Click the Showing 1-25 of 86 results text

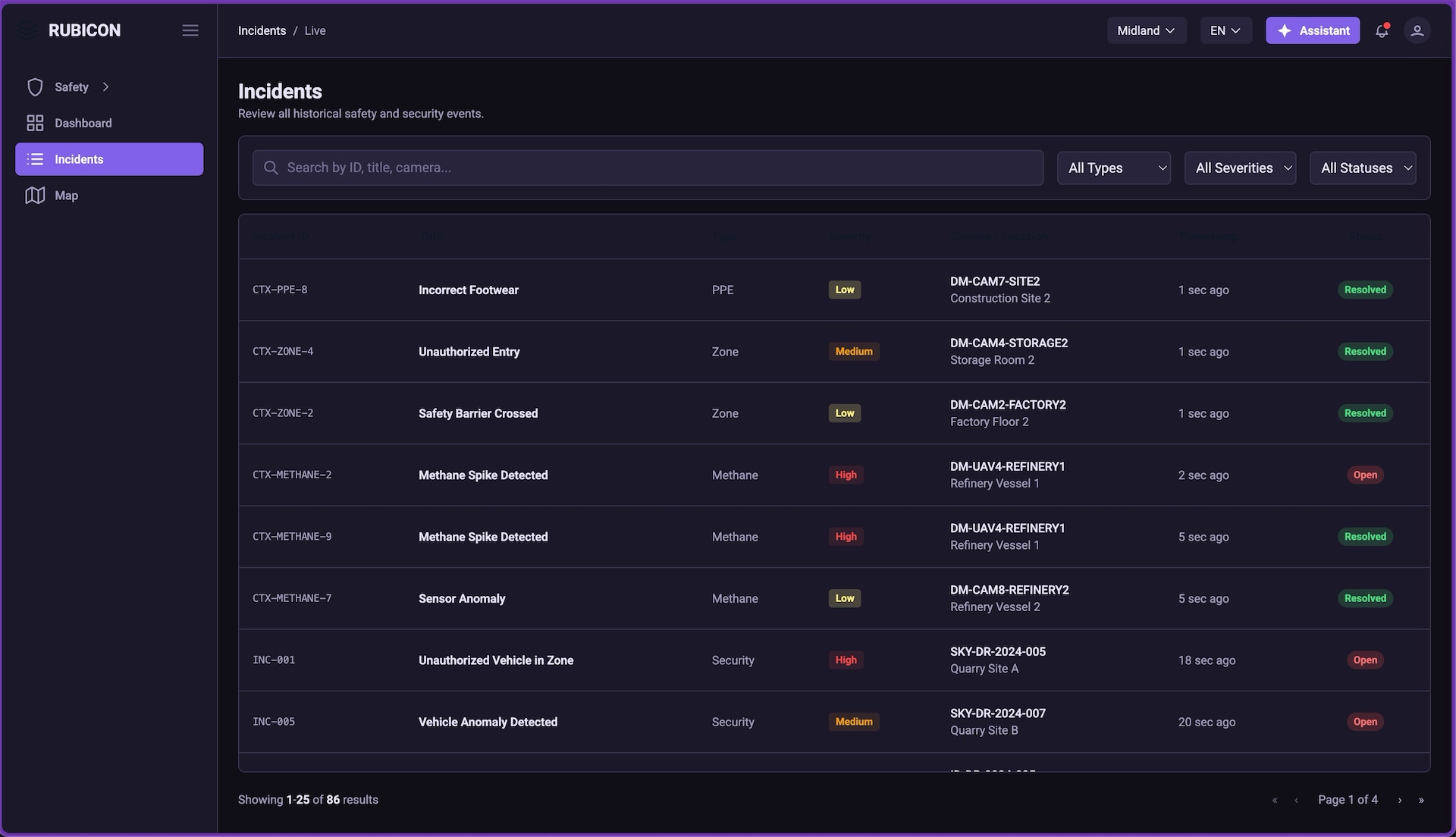[x=308, y=800]
